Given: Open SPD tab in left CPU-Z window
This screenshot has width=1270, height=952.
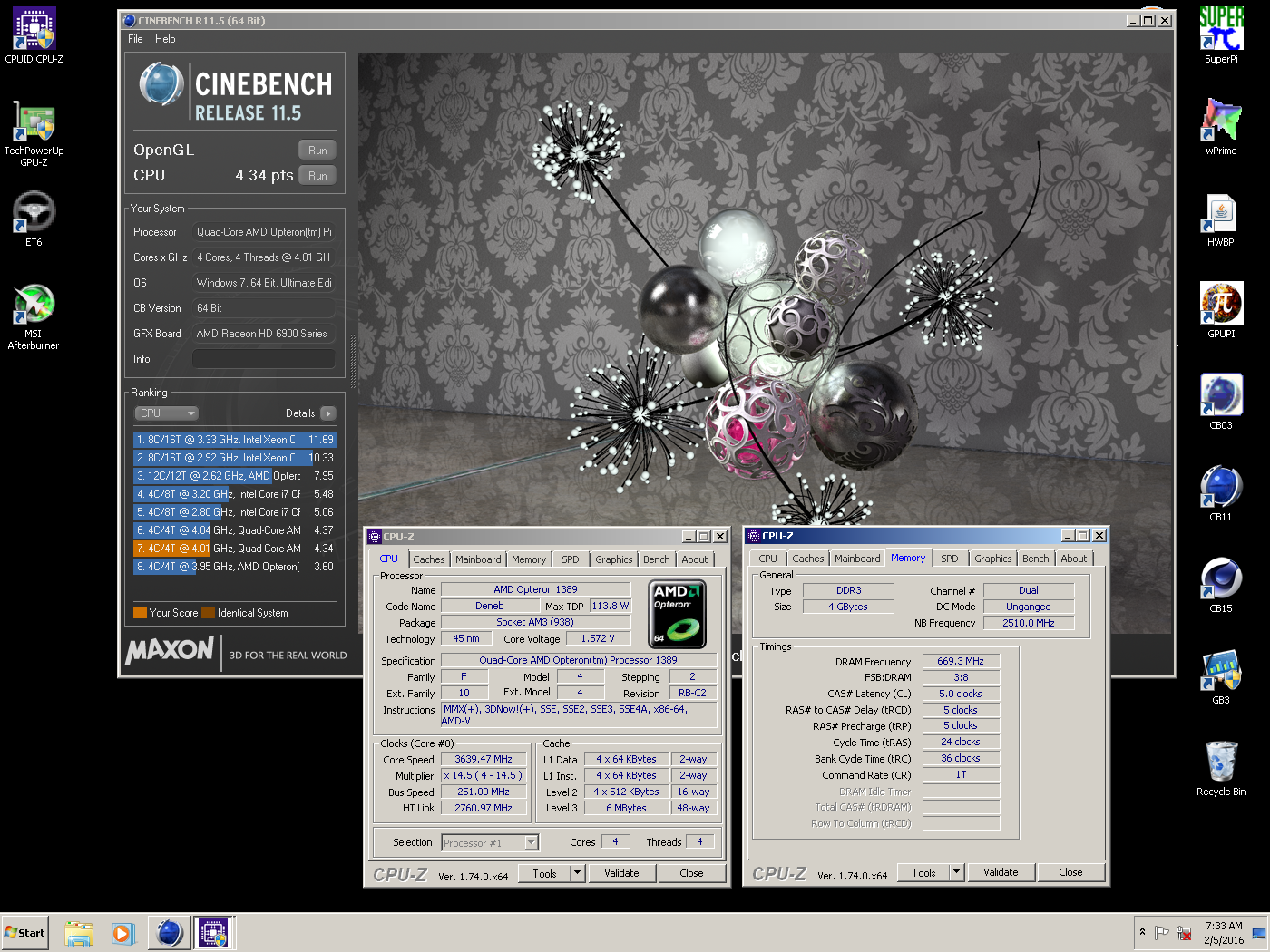Looking at the screenshot, I should pos(570,559).
